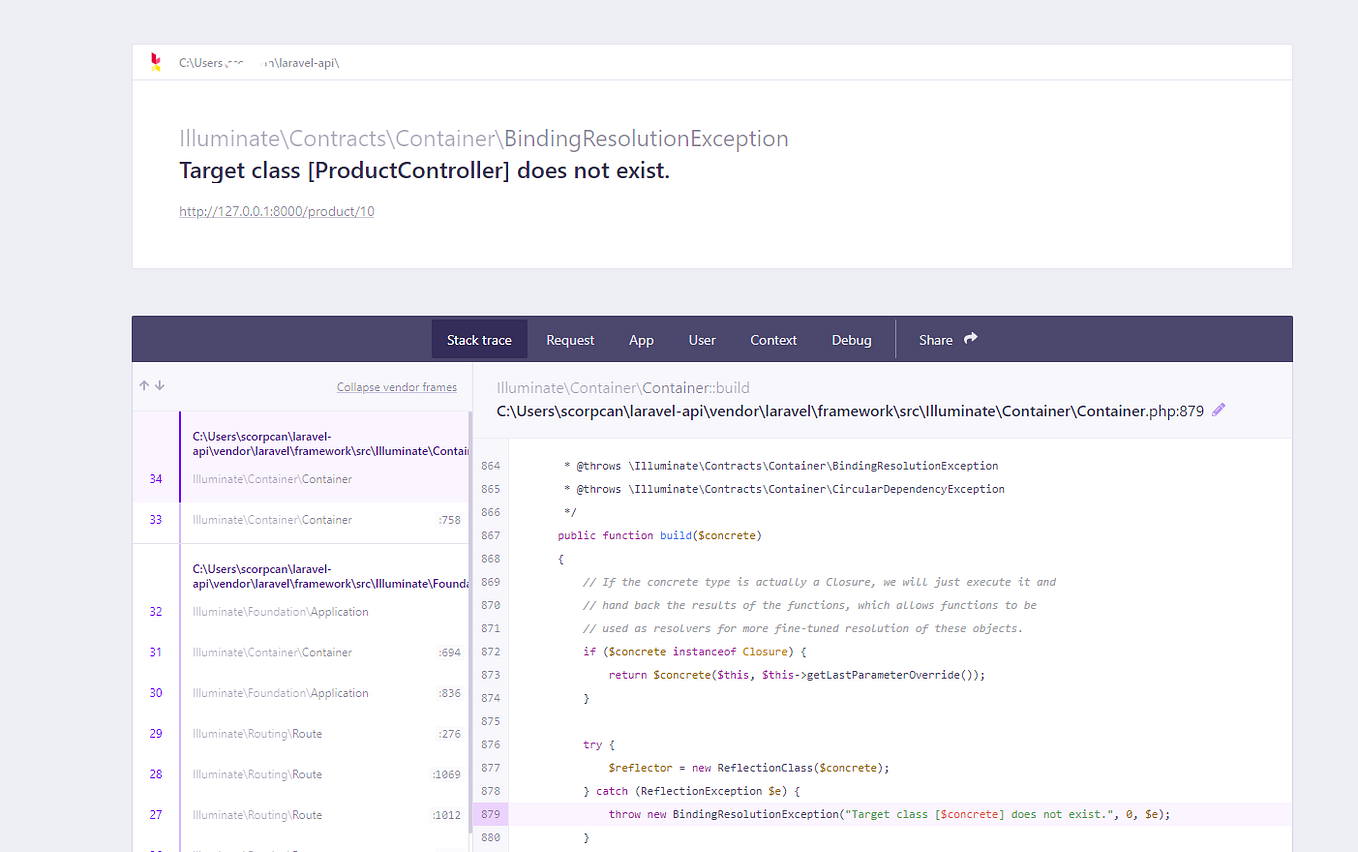Open Container.php in editor via pencil icon
Screen dimensions: 1358x852
tap(1218, 409)
